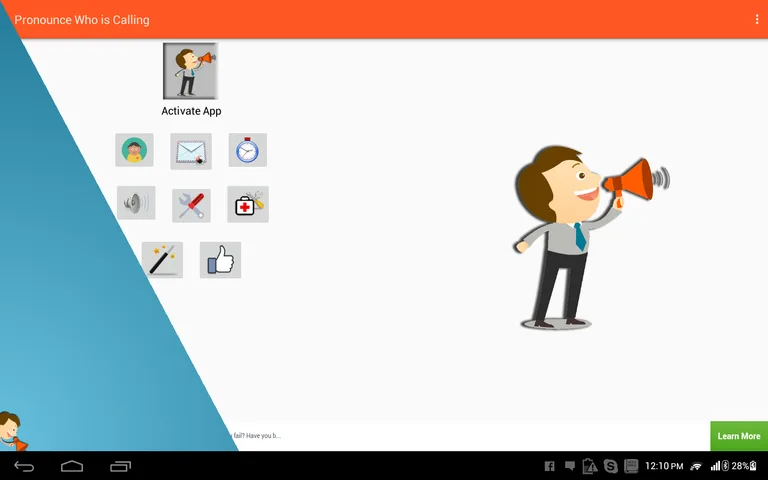This screenshot has height=480, width=768.
Task: Tap the thumbs up like icon
Action: [220, 260]
